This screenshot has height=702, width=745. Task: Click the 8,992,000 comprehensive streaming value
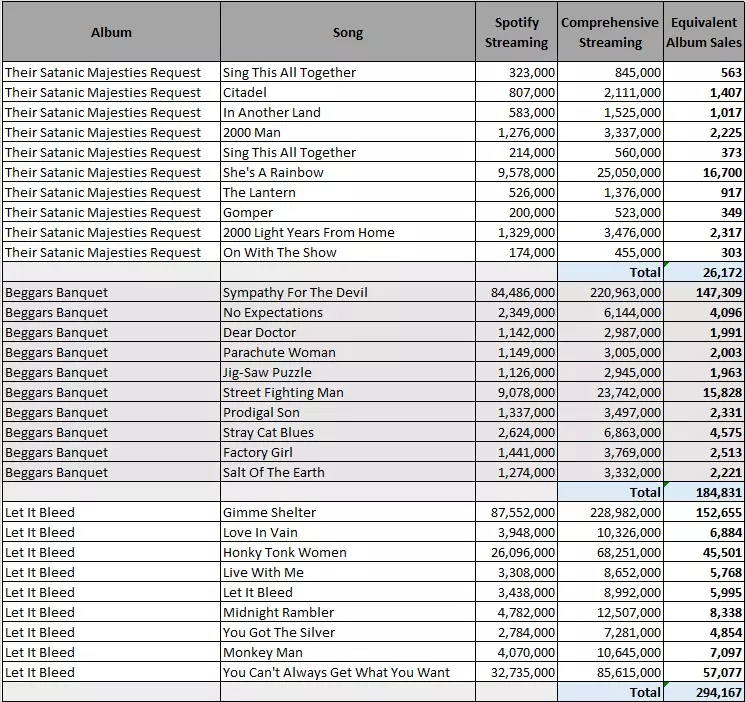point(610,592)
